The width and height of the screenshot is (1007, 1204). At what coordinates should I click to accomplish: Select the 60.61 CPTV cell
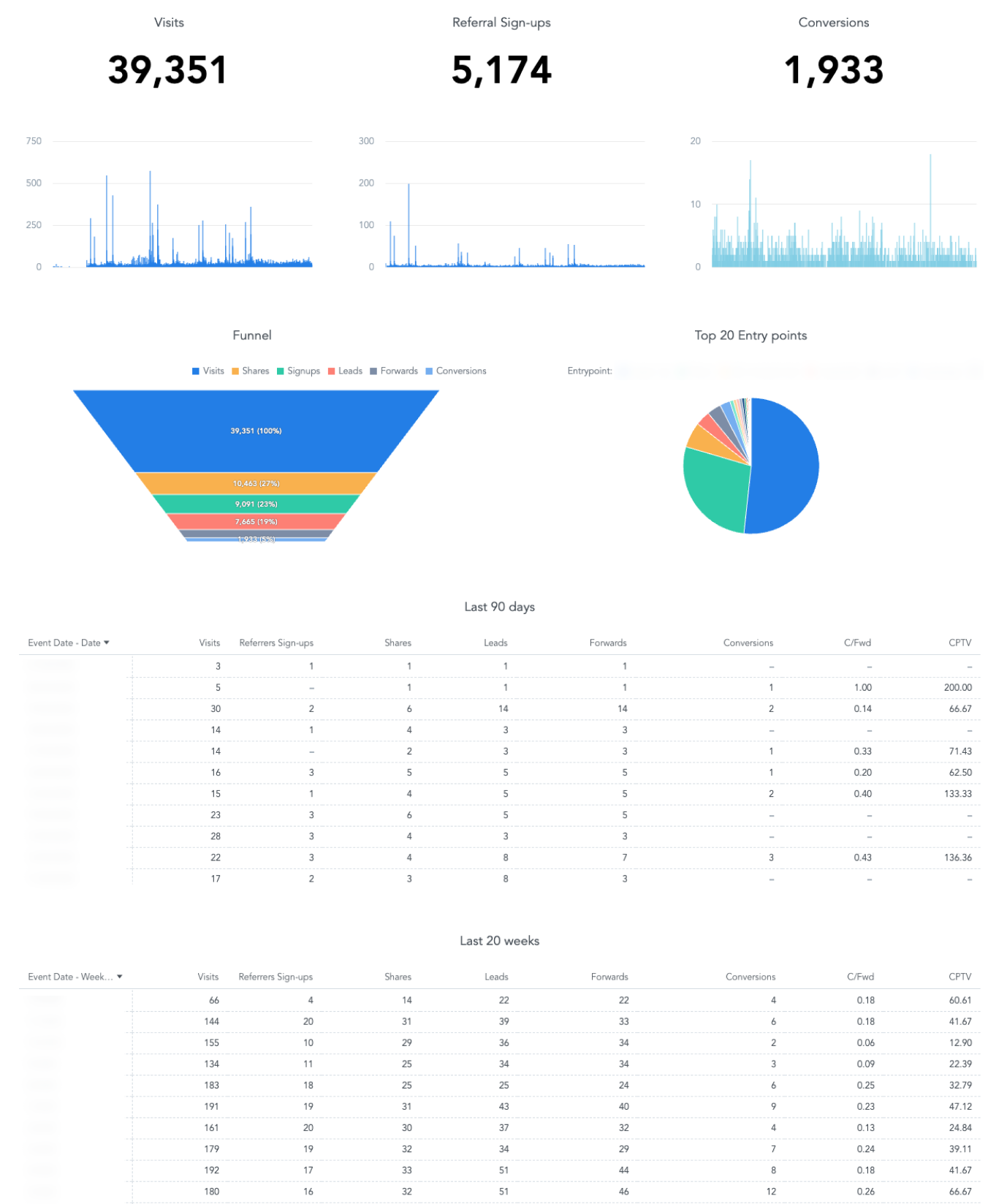click(960, 1001)
